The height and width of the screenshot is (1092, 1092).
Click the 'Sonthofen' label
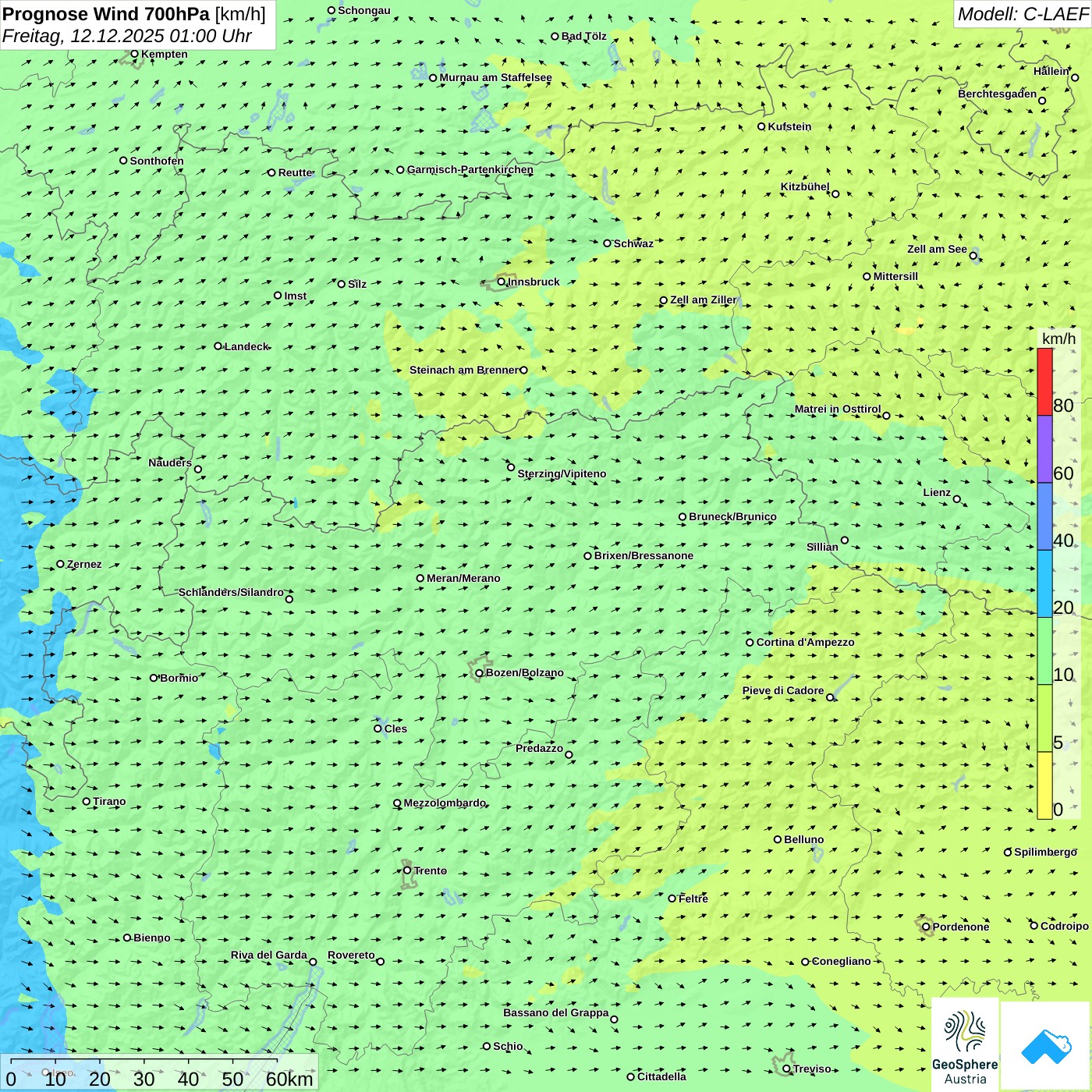tap(157, 161)
